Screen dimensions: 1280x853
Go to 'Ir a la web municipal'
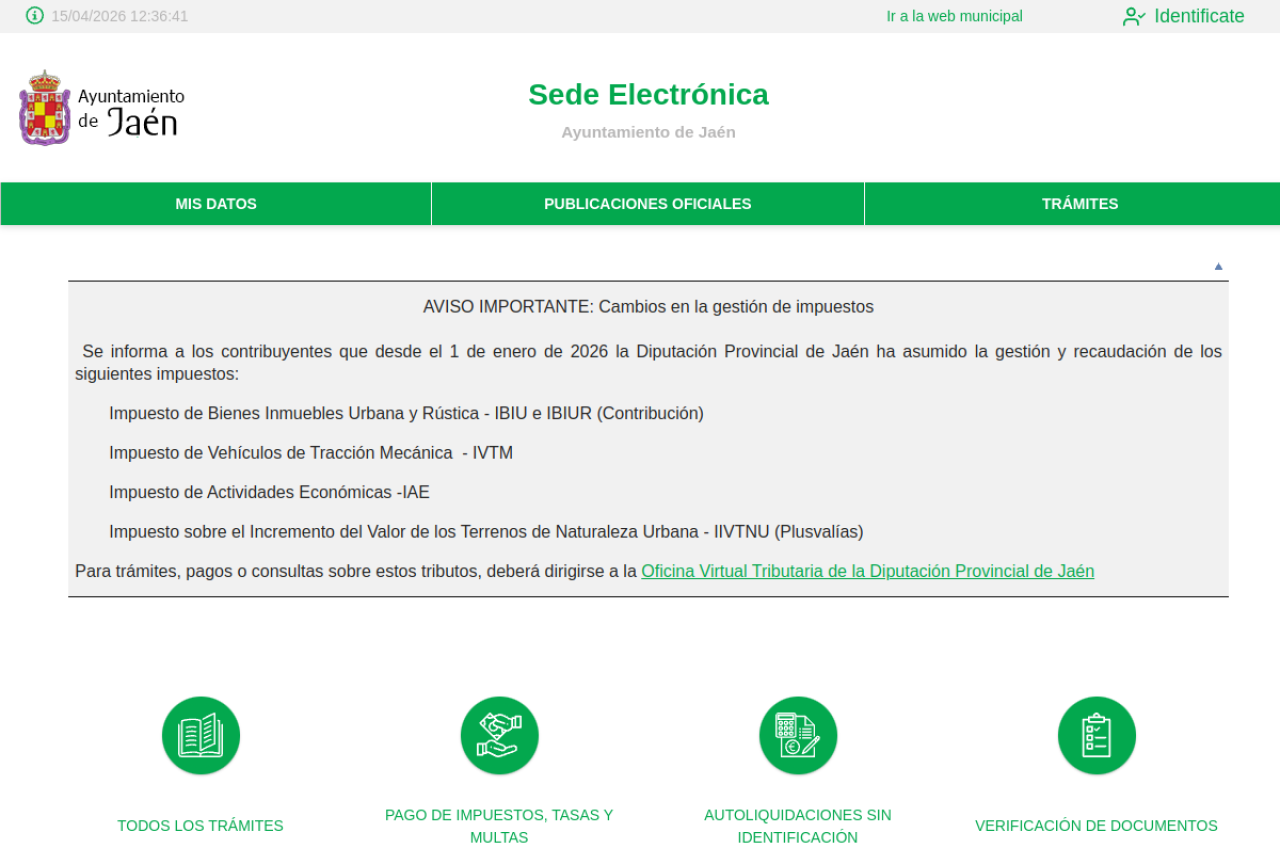coord(954,16)
